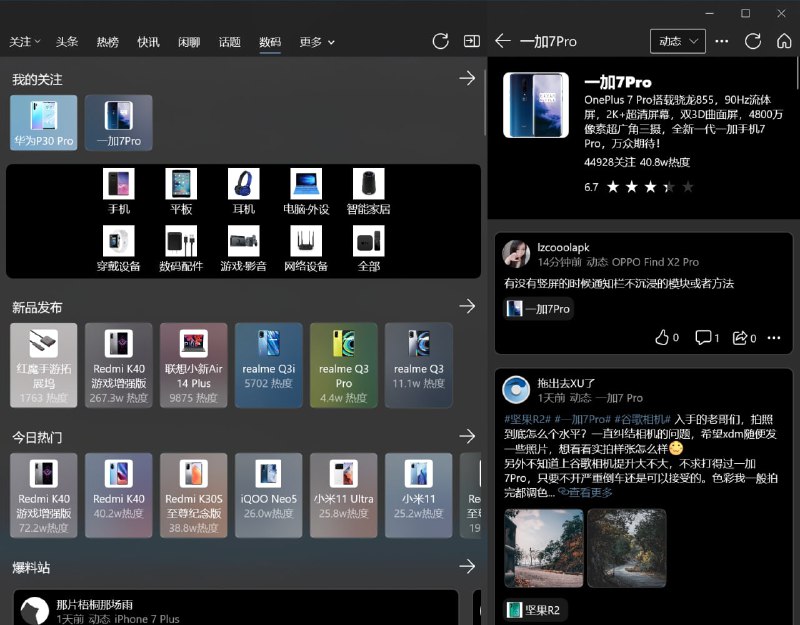Open comments on lzcooolapk's post
The height and width of the screenshot is (625, 800).
(x=705, y=338)
